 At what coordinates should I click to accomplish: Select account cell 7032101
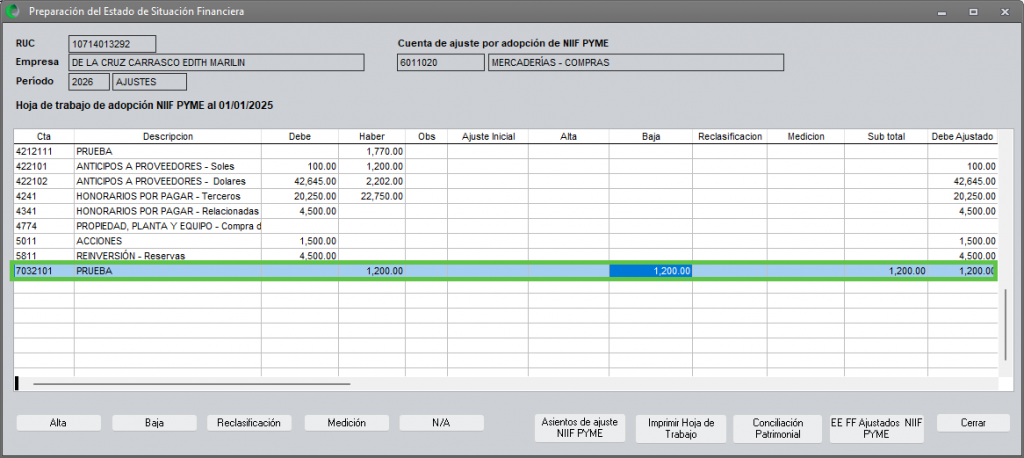44,271
